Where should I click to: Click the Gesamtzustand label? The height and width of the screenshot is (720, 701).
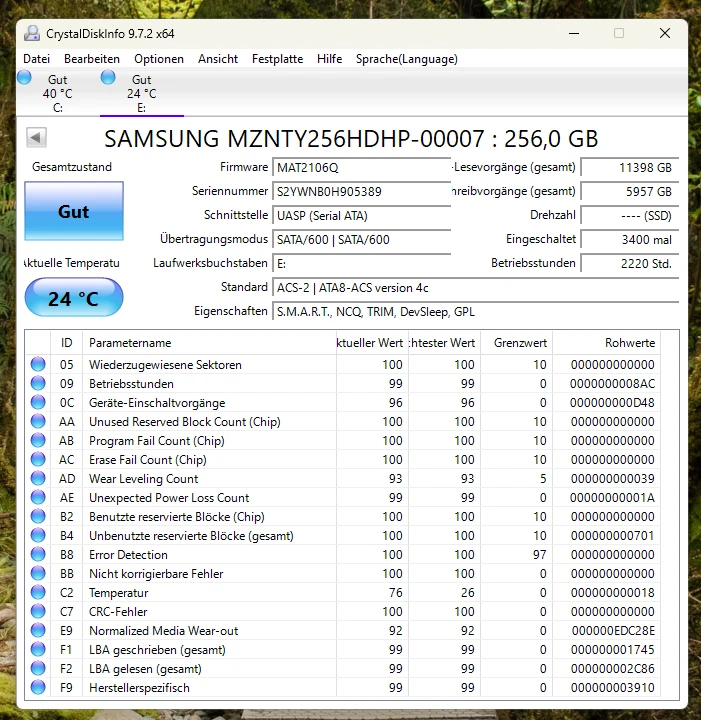click(x=72, y=167)
